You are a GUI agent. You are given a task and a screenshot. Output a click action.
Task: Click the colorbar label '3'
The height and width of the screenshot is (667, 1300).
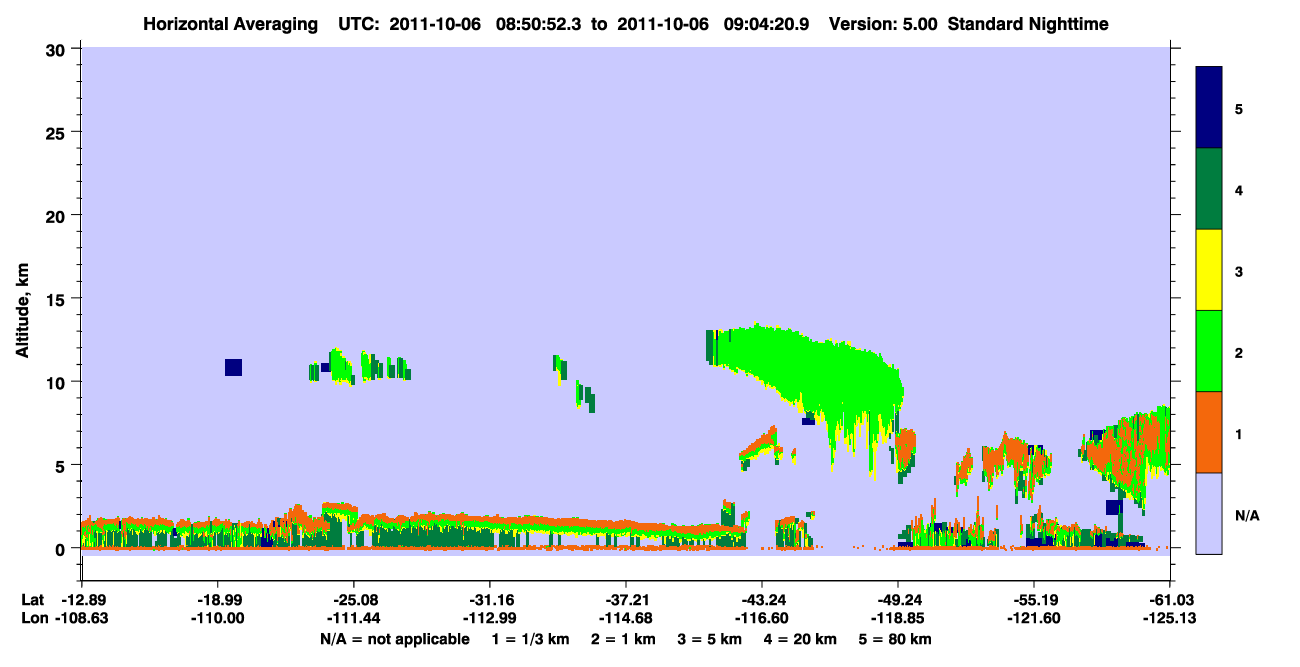coord(1239,271)
